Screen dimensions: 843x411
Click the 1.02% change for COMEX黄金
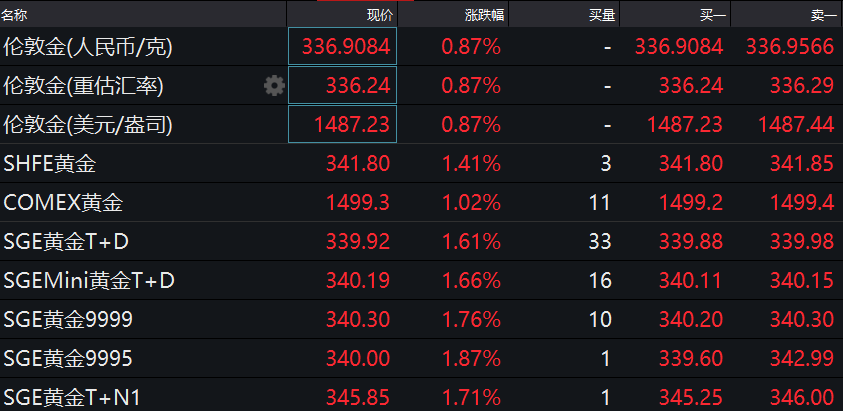pos(471,203)
